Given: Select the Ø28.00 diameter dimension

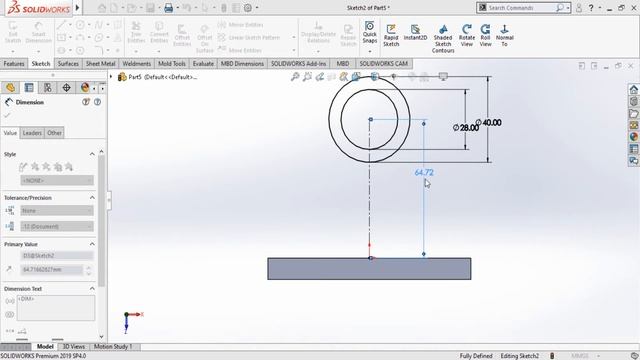Looking at the screenshot, I should pyautogui.click(x=466, y=128).
